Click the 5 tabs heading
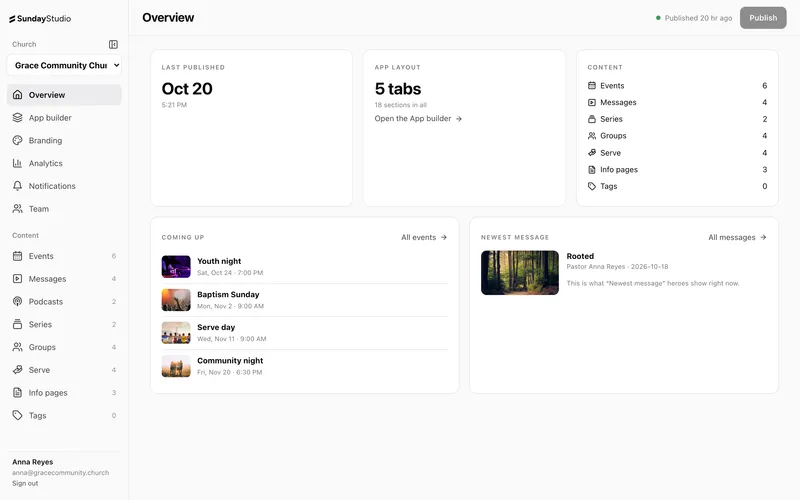The width and height of the screenshot is (800, 500). [x=398, y=89]
